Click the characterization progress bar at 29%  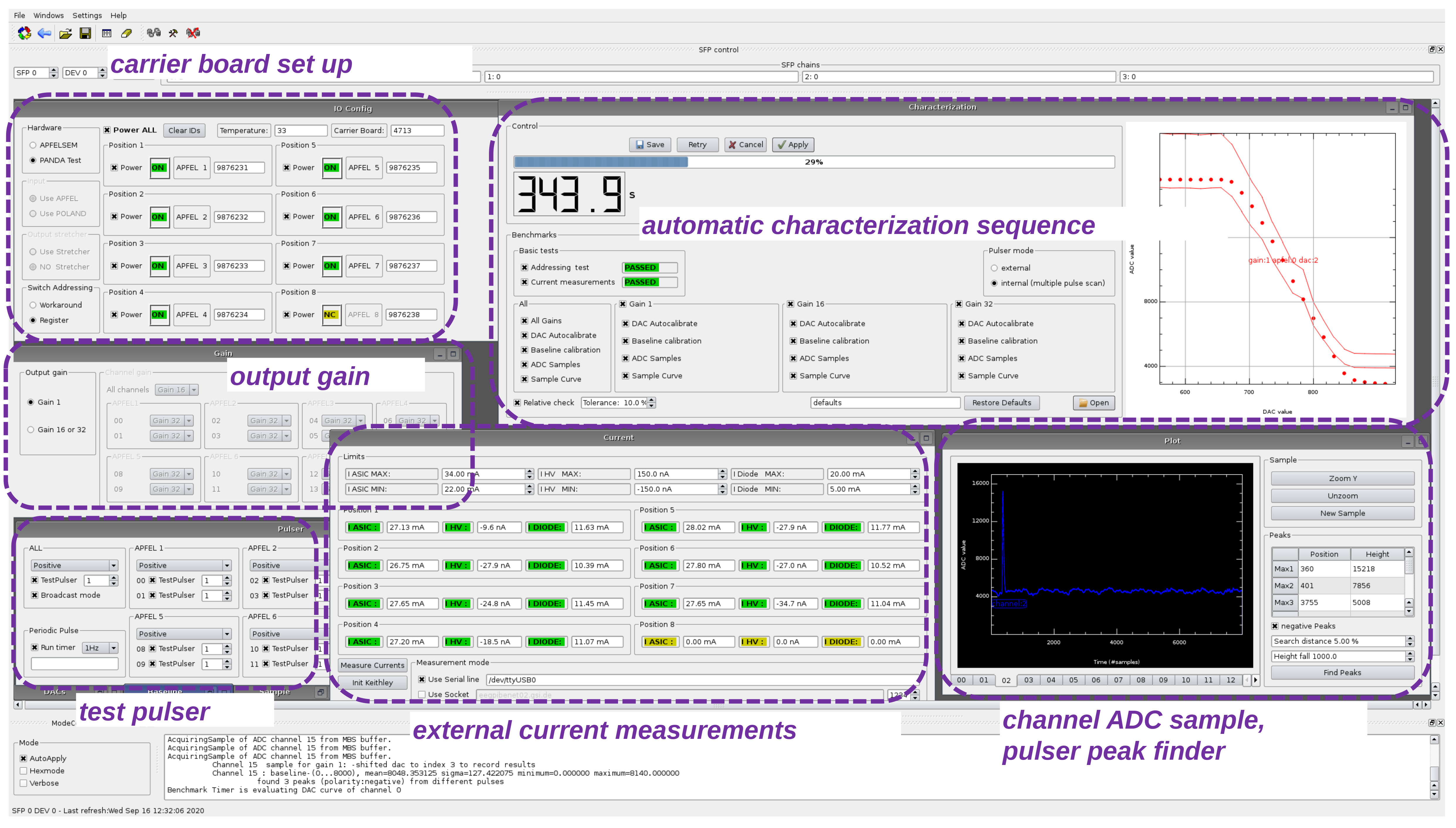coord(813,162)
